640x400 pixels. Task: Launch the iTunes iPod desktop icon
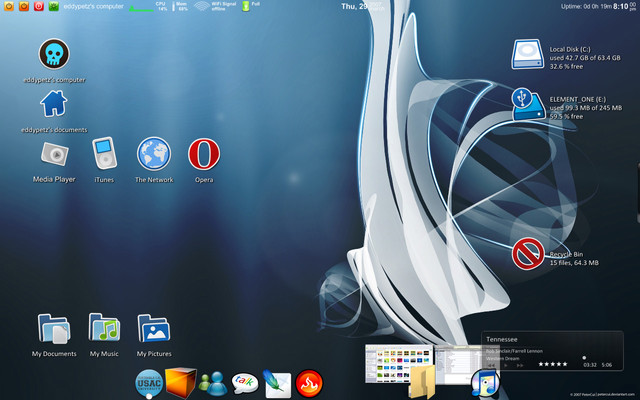104,153
